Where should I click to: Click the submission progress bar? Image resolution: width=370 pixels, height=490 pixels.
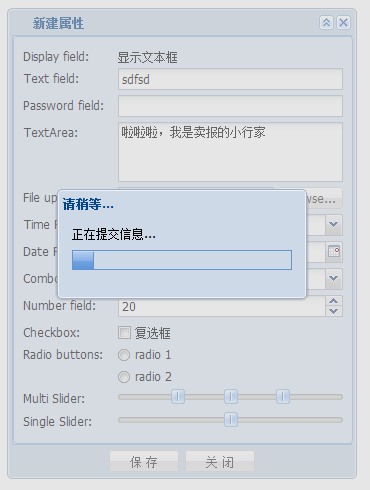[x=182, y=260]
